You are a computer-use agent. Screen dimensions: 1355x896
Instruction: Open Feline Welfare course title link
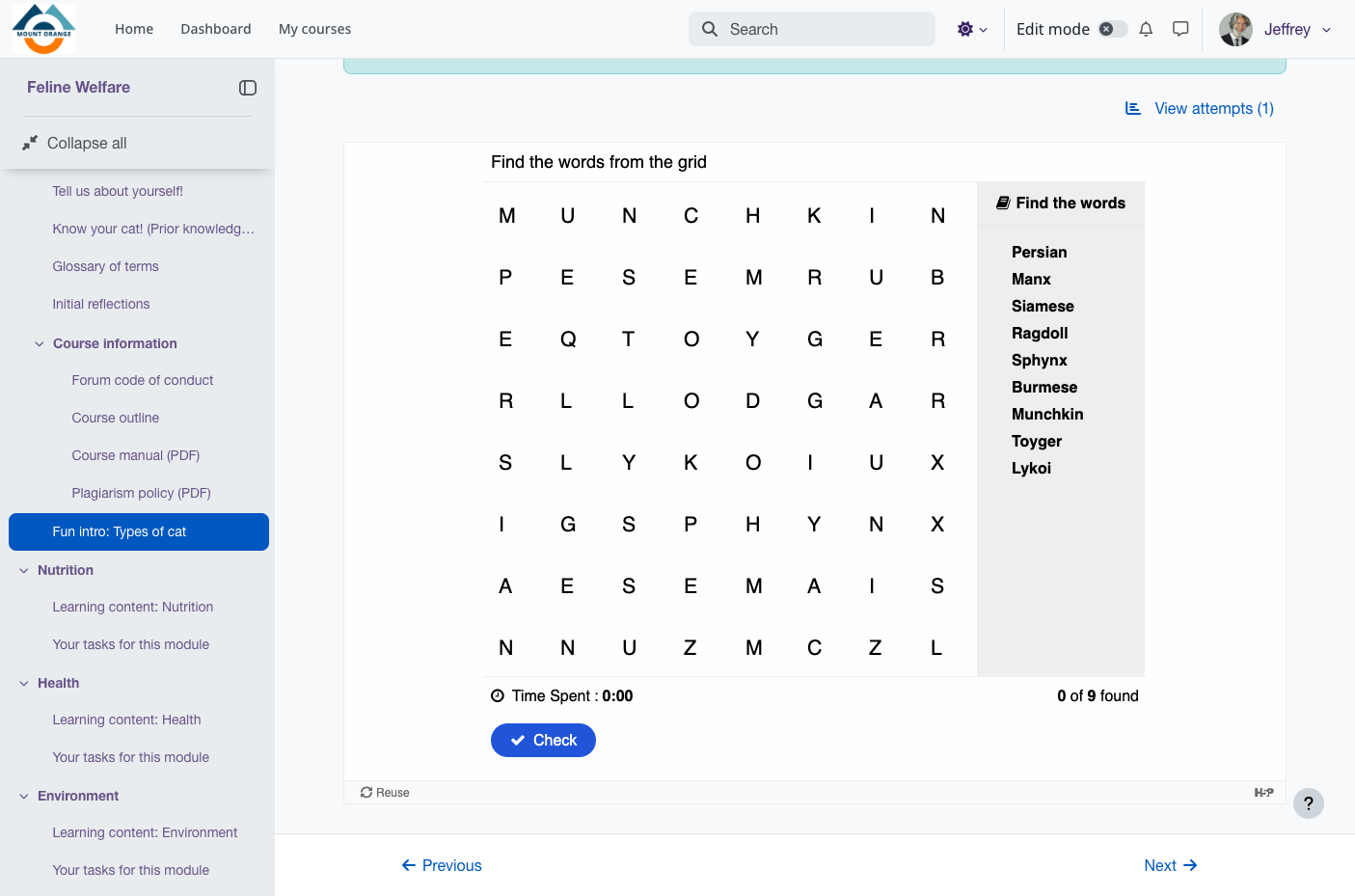click(78, 87)
